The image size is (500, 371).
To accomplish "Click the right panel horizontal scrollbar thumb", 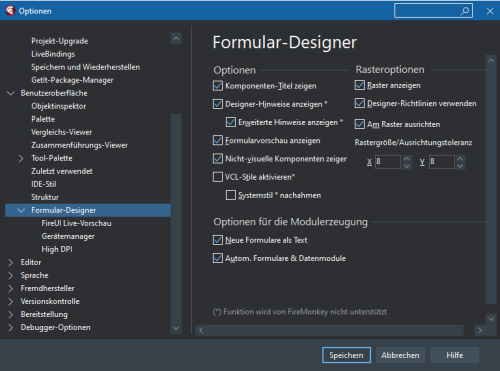I will coord(335,330).
